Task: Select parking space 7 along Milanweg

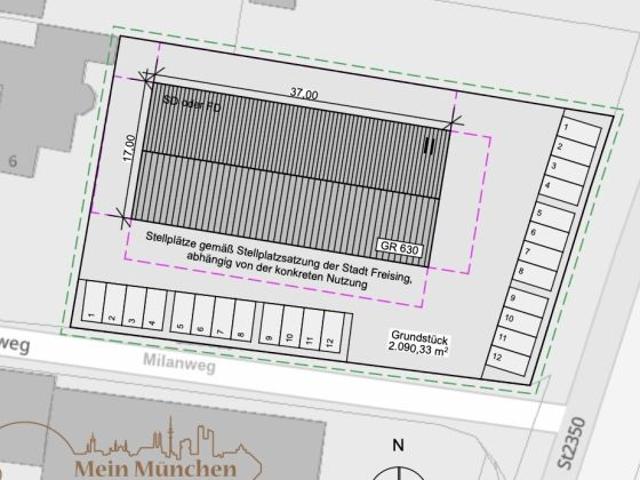Action: [222, 320]
